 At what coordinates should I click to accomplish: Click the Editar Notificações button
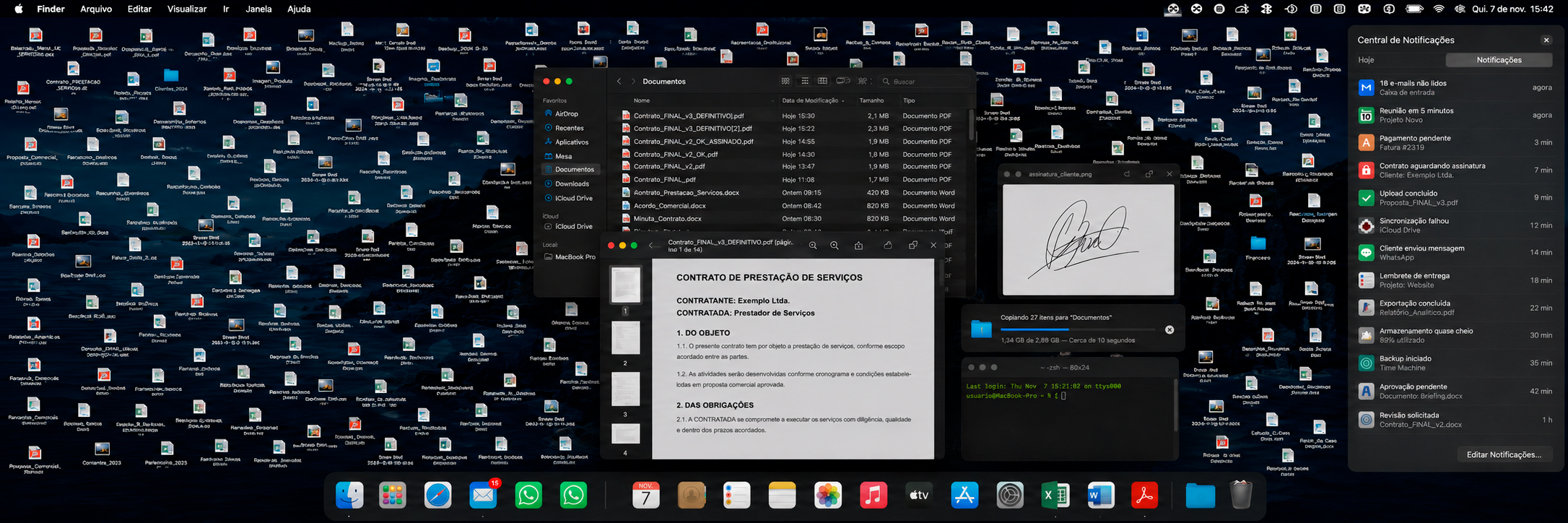(1504, 454)
